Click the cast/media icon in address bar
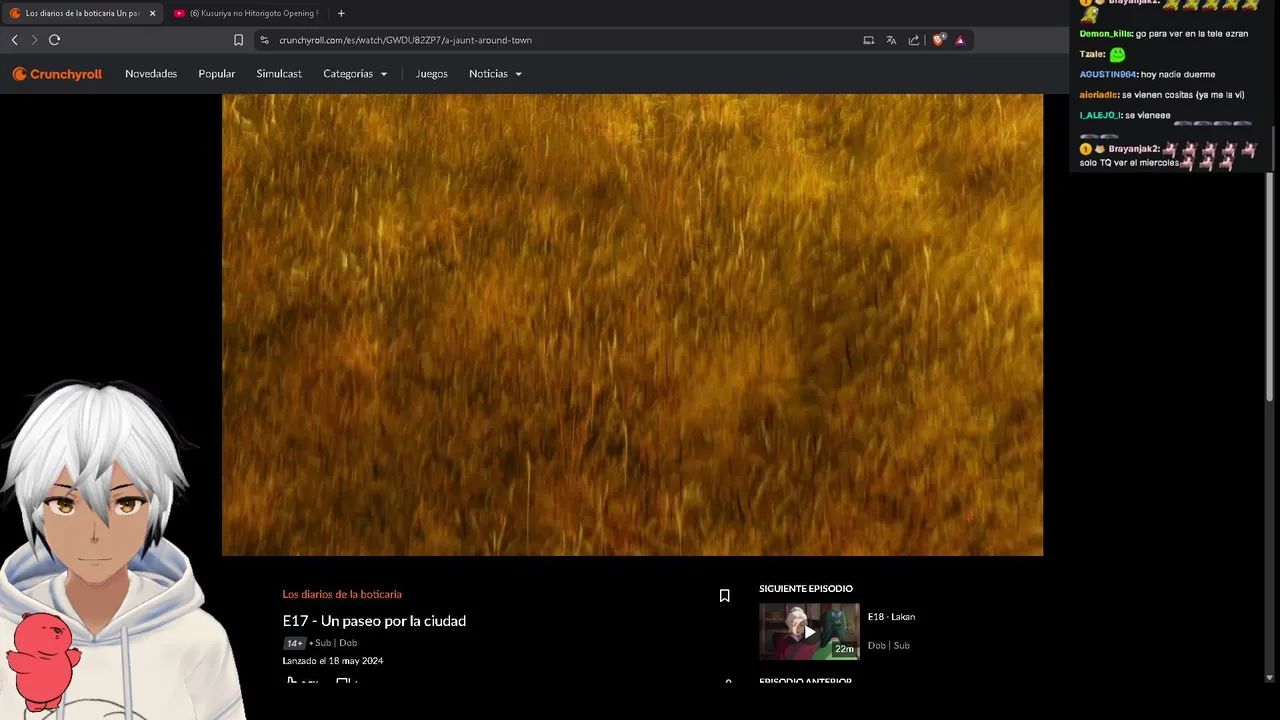Image resolution: width=1280 pixels, height=720 pixels. pos(868,40)
